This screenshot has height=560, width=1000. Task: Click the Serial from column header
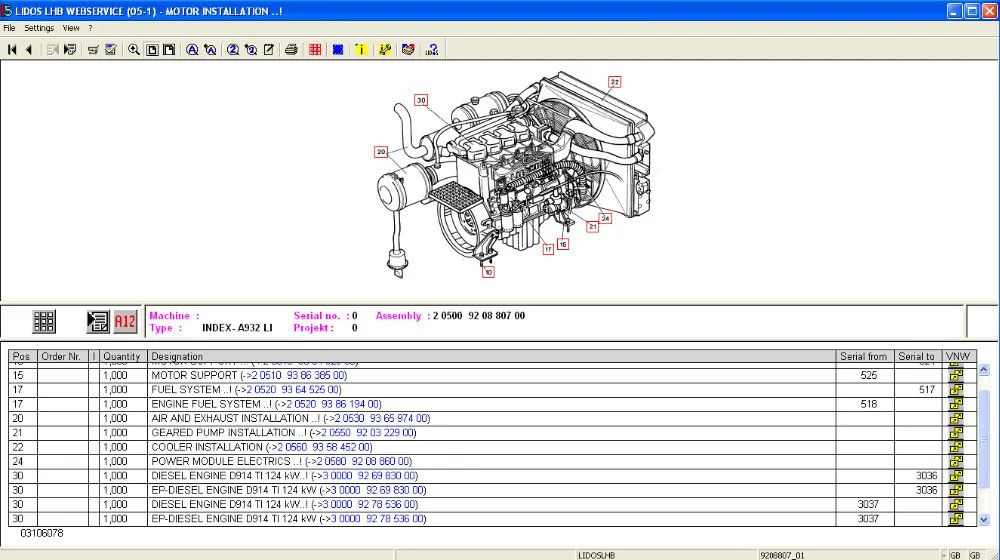(865, 357)
